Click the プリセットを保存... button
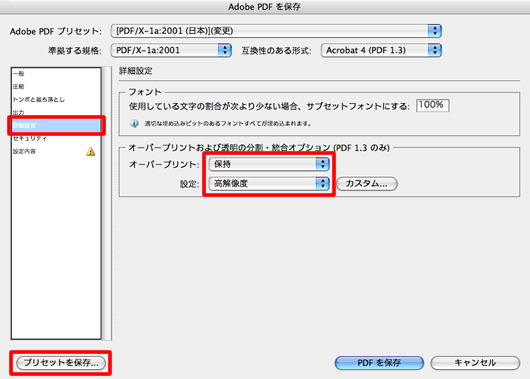530x379 pixels. click(x=61, y=363)
